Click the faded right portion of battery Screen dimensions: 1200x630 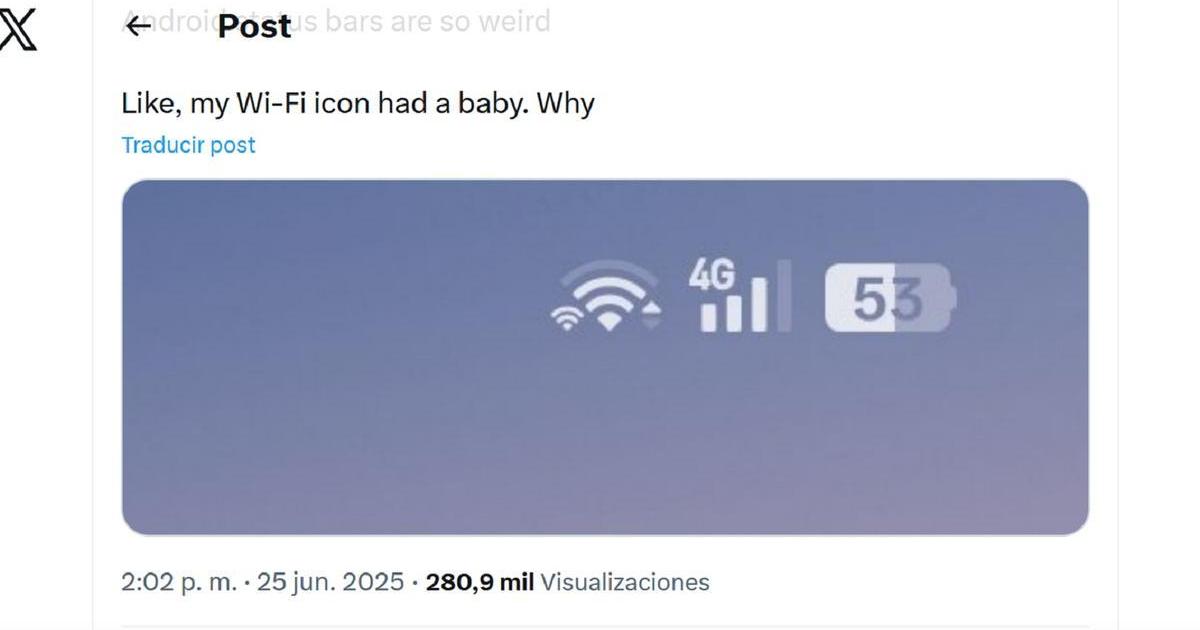point(925,298)
